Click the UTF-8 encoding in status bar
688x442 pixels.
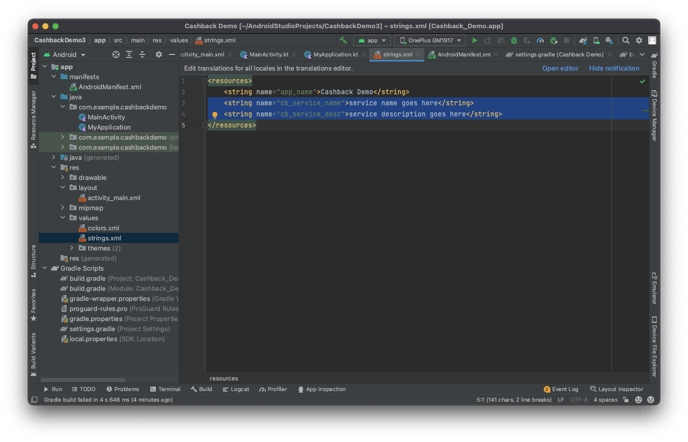(581, 400)
